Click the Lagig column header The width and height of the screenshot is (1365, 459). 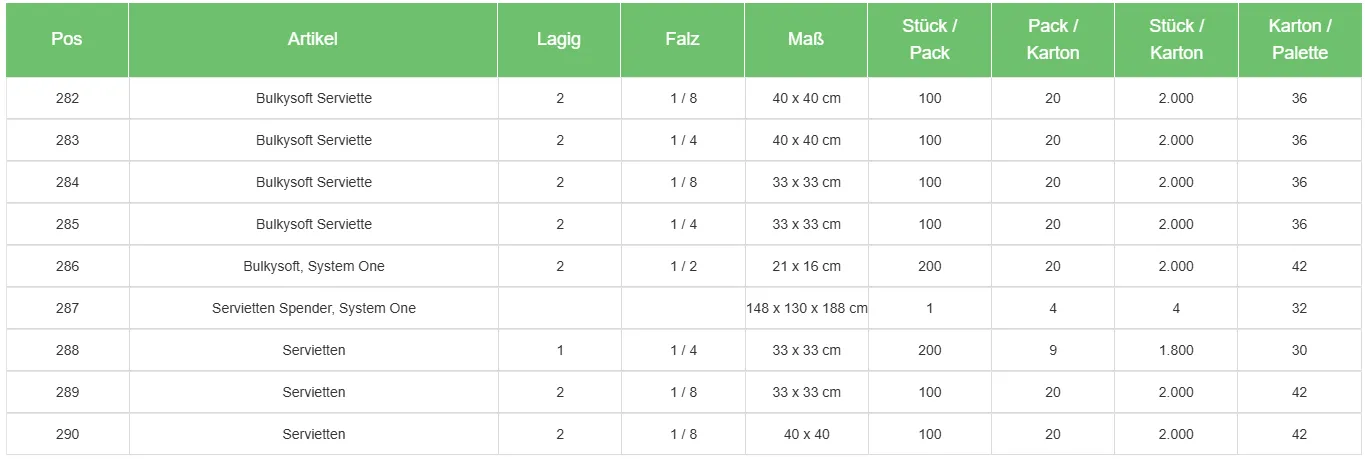point(559,39)
